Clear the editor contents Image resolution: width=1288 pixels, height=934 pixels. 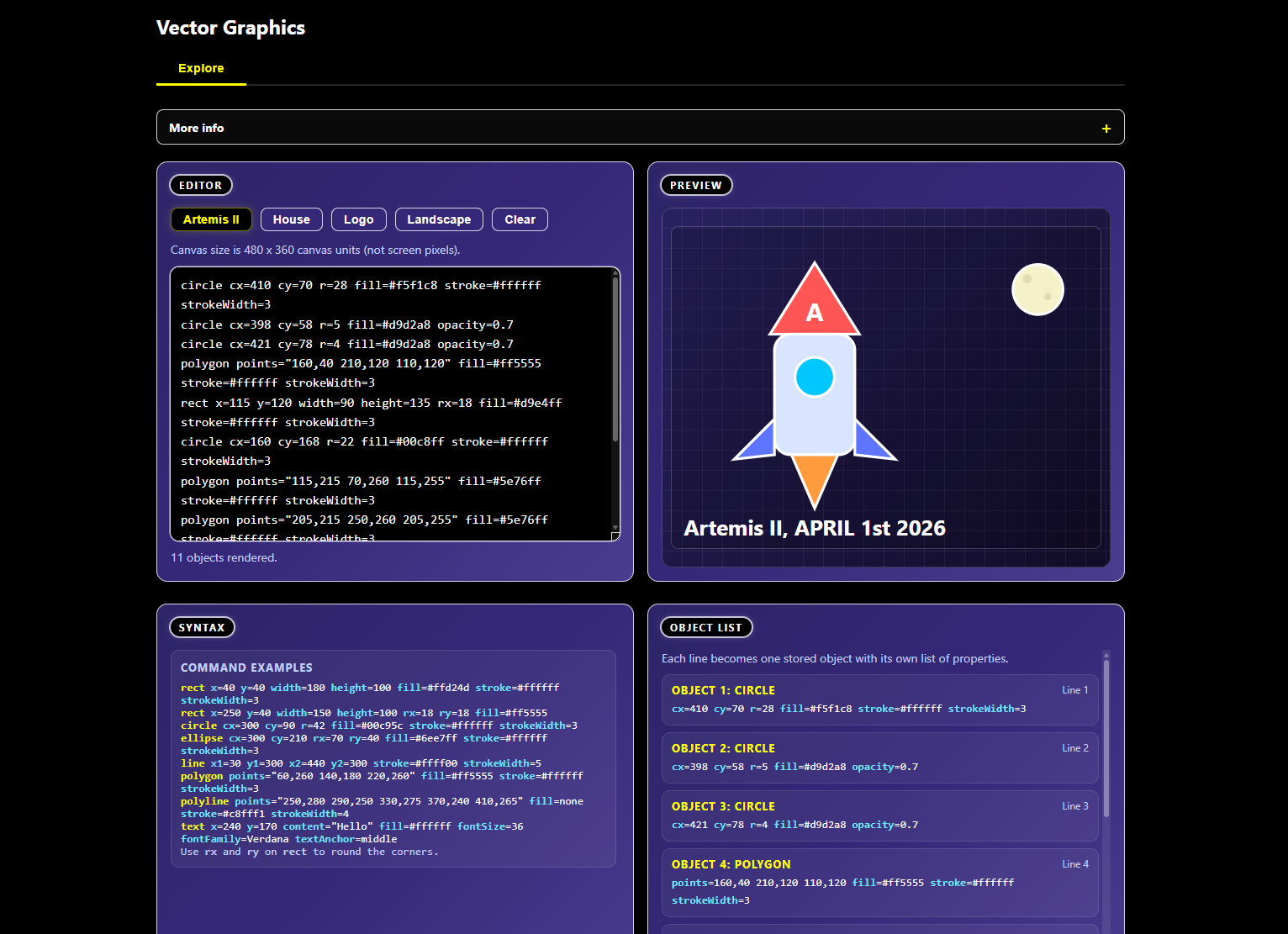520,219
